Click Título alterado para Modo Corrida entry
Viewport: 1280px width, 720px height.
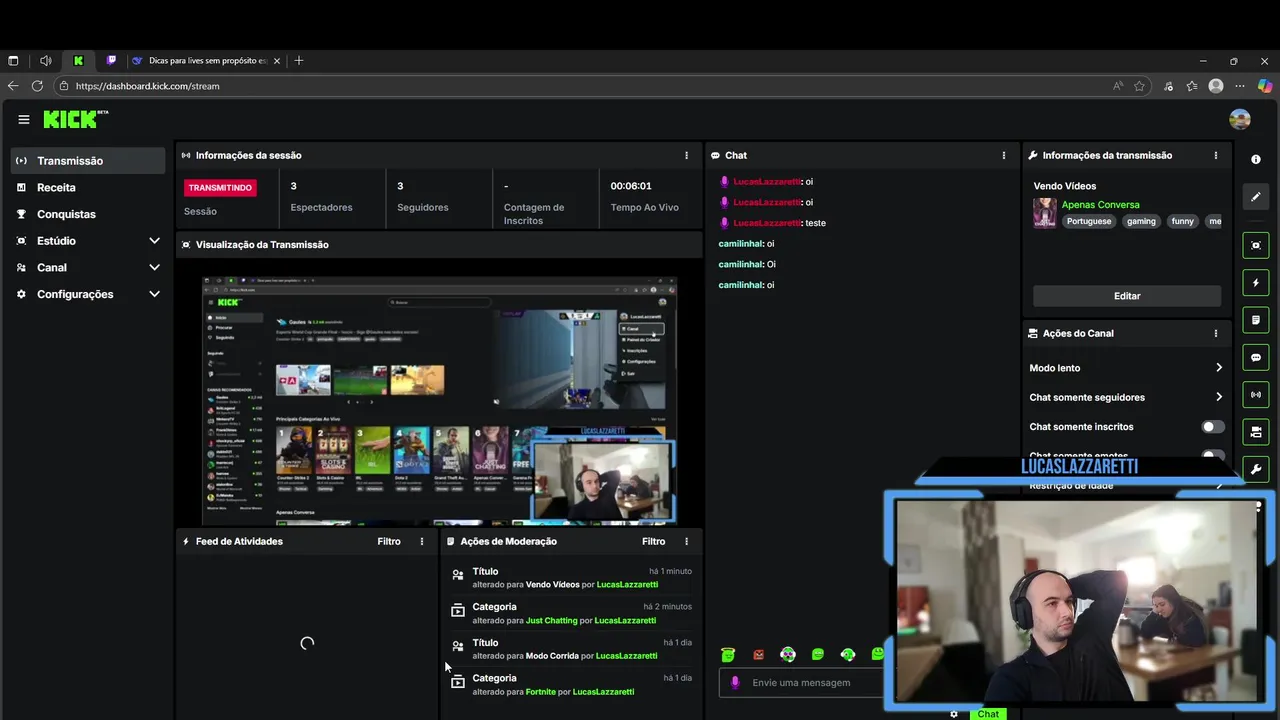click(x=571, y=649)
